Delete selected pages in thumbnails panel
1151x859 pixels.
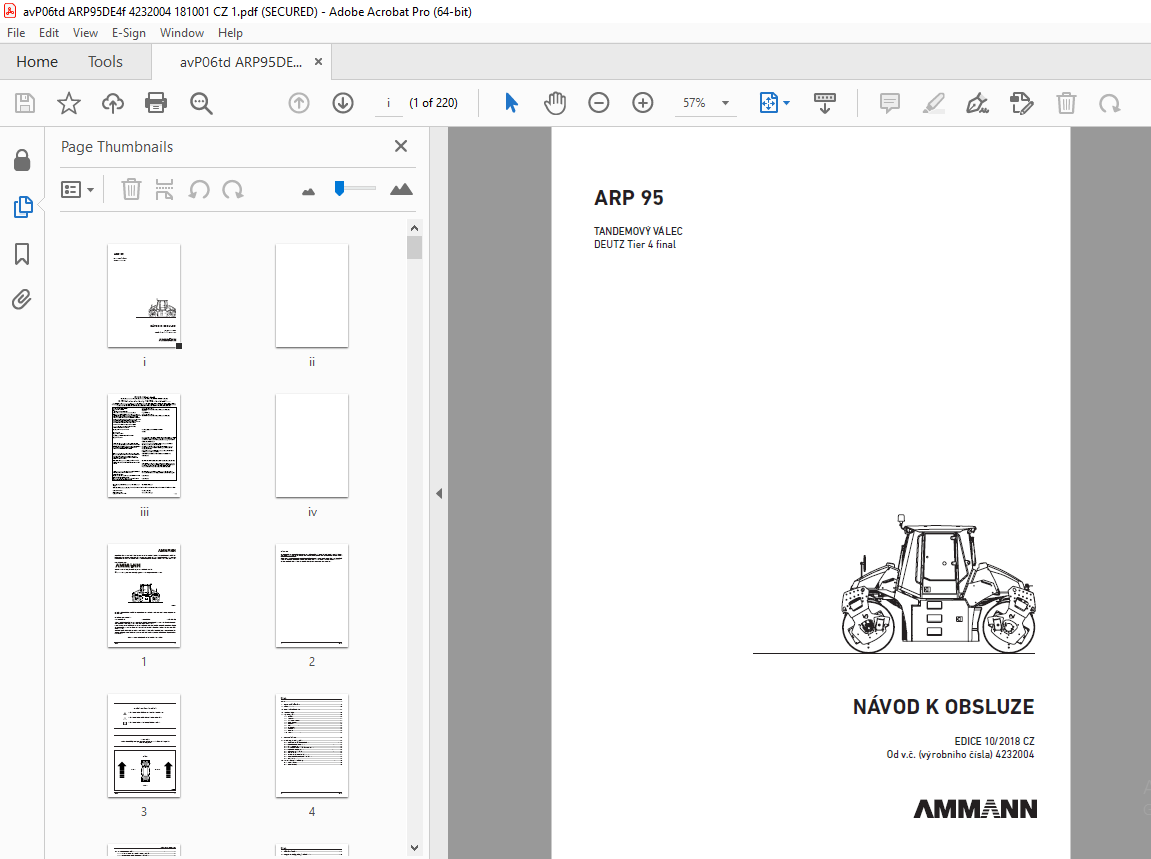[x=131, y=189]
